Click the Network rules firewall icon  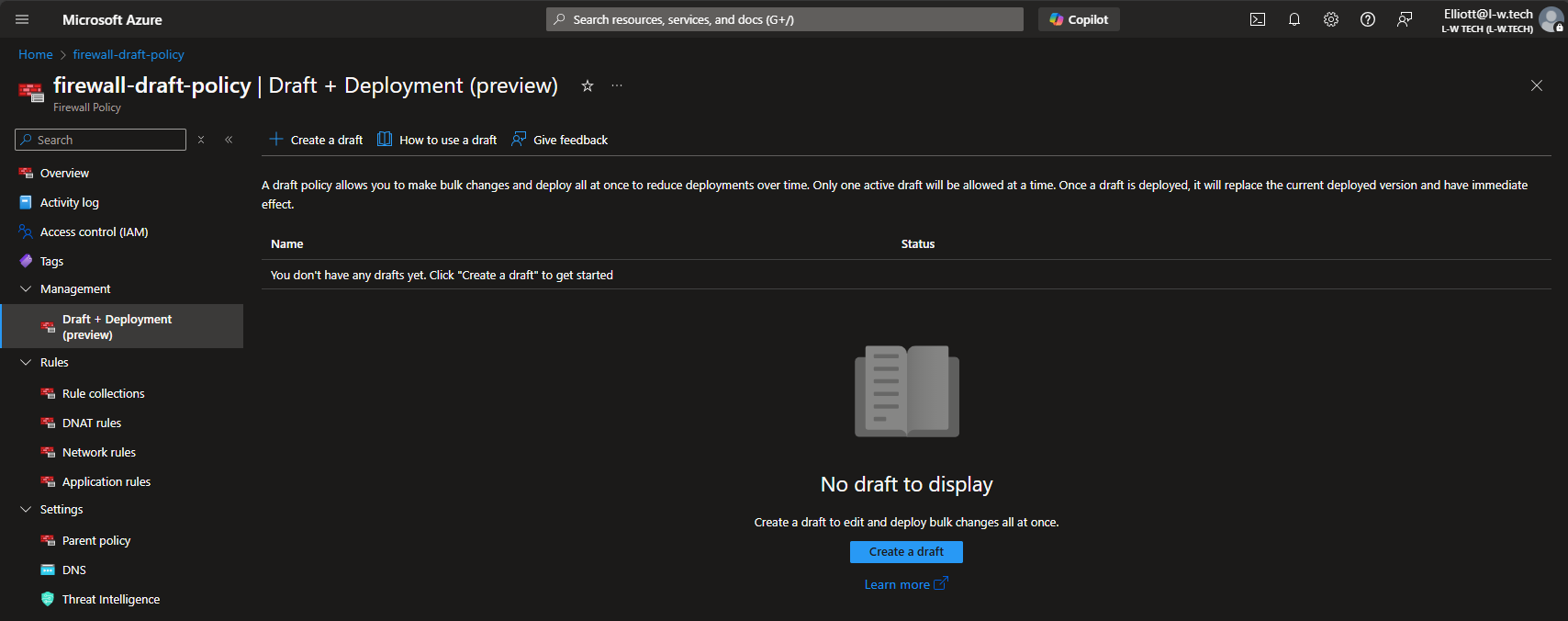(48, 452)
